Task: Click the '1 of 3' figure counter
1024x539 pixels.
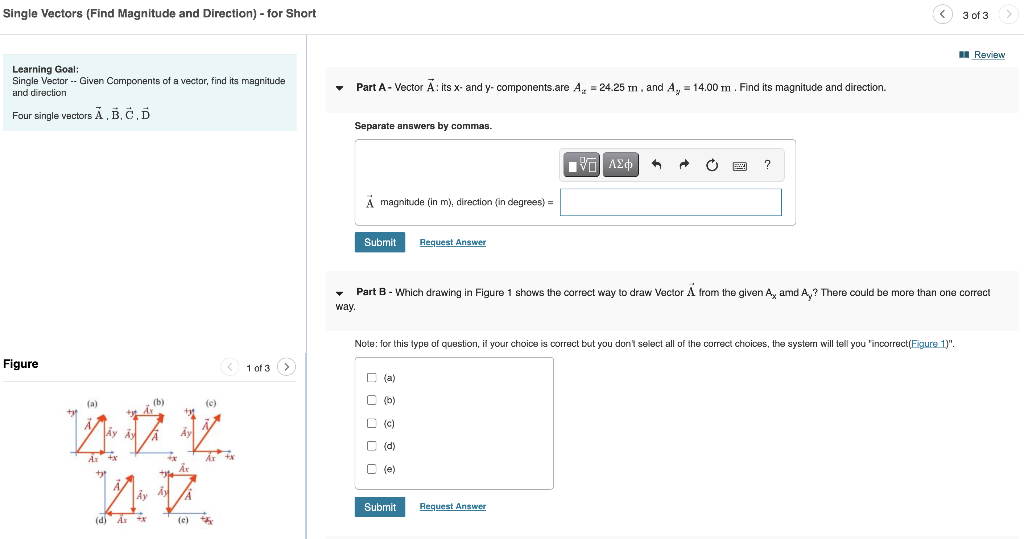Action: (x=258, y=368)
